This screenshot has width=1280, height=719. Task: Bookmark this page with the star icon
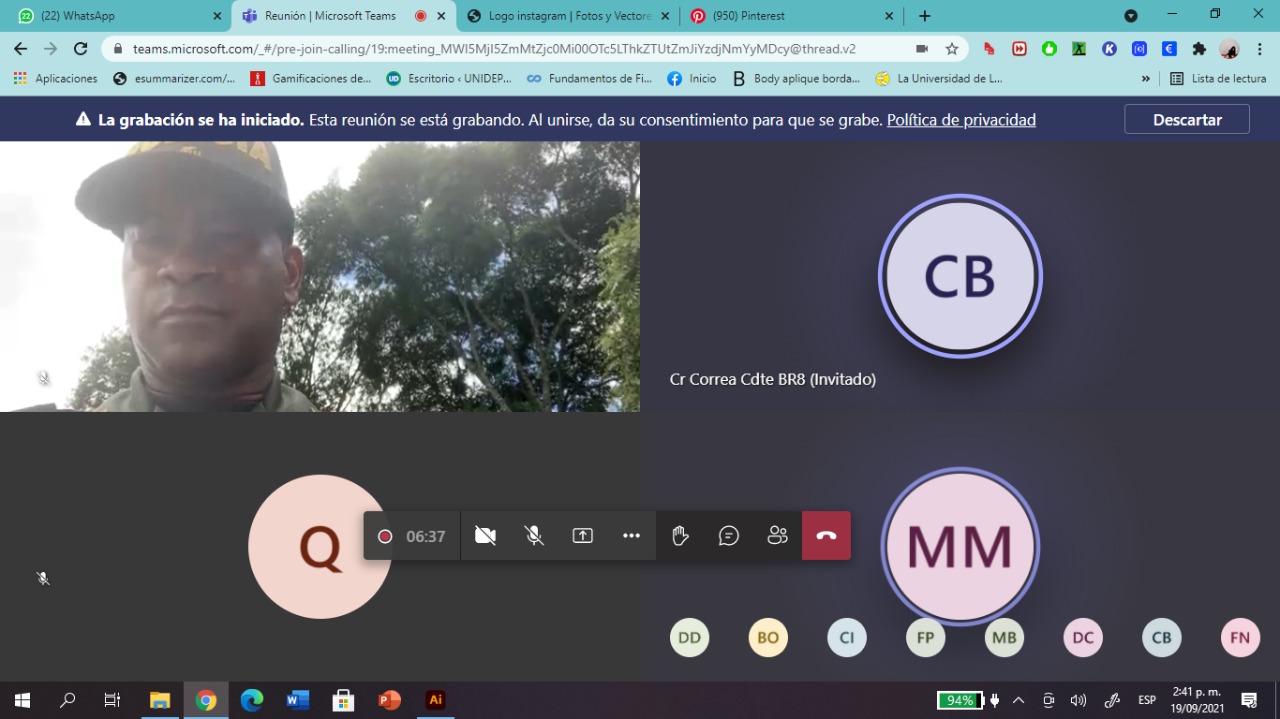952,49
